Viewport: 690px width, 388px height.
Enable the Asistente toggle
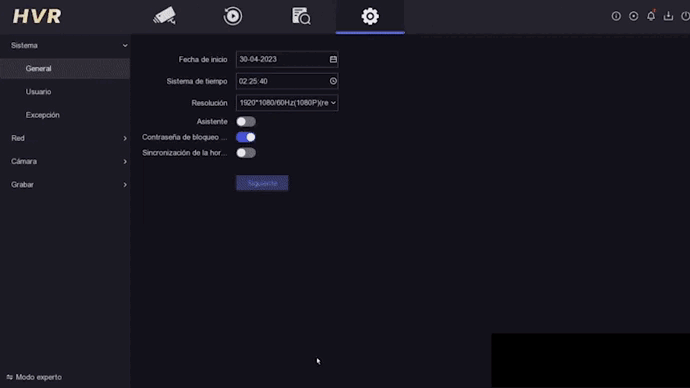click(246, 121)
